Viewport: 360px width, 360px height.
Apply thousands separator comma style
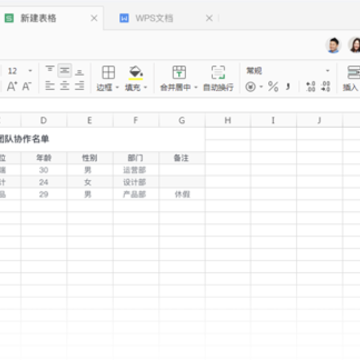pos(288,87)
